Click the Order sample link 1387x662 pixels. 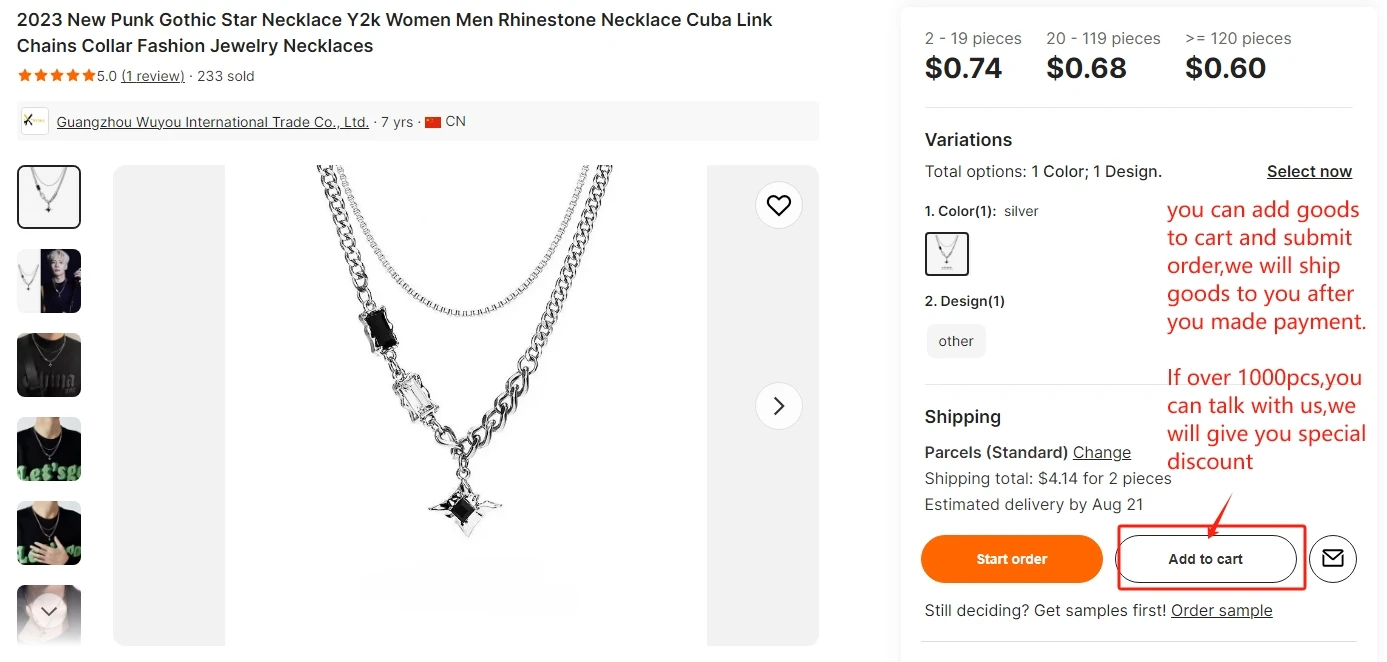point(1221,610)
